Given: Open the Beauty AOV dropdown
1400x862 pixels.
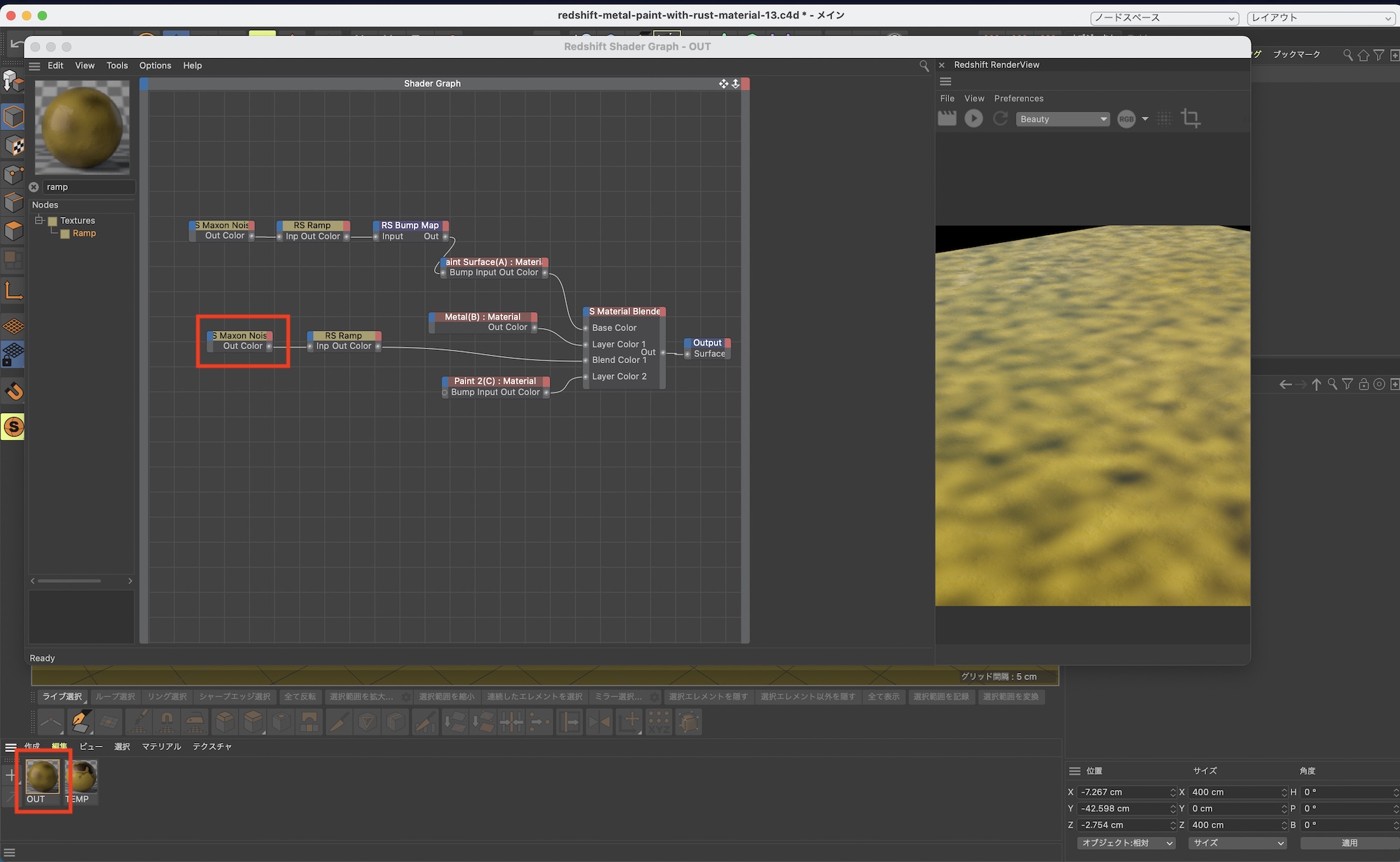Looking at the screenshot, I should pyautogui.click(x=1063, y=119).
